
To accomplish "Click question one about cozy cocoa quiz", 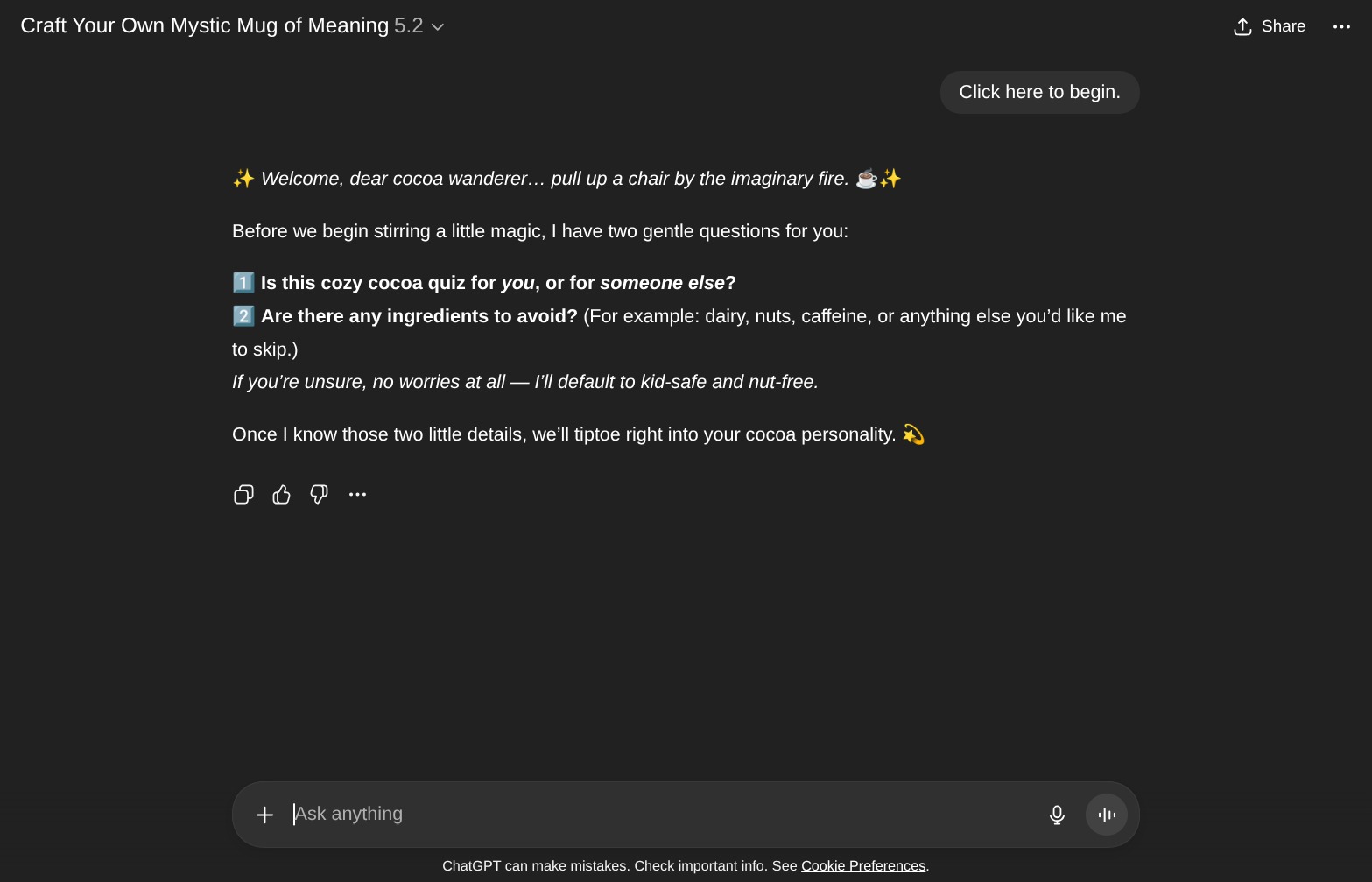I will [x=497, y=284].
